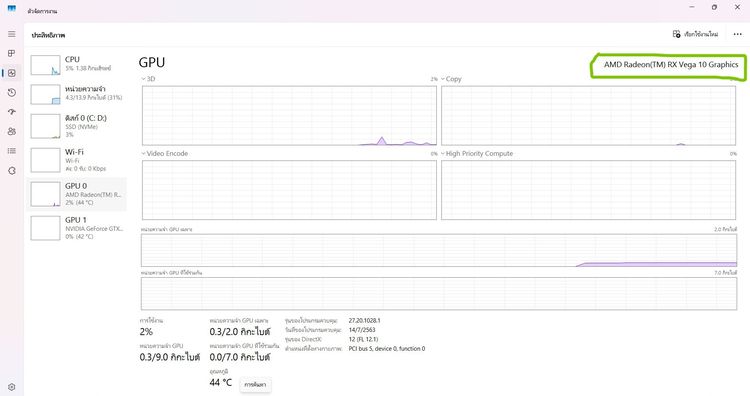The image size is (750, 396).
Task: Click PCI bus 5 location text
Action: 386,349
